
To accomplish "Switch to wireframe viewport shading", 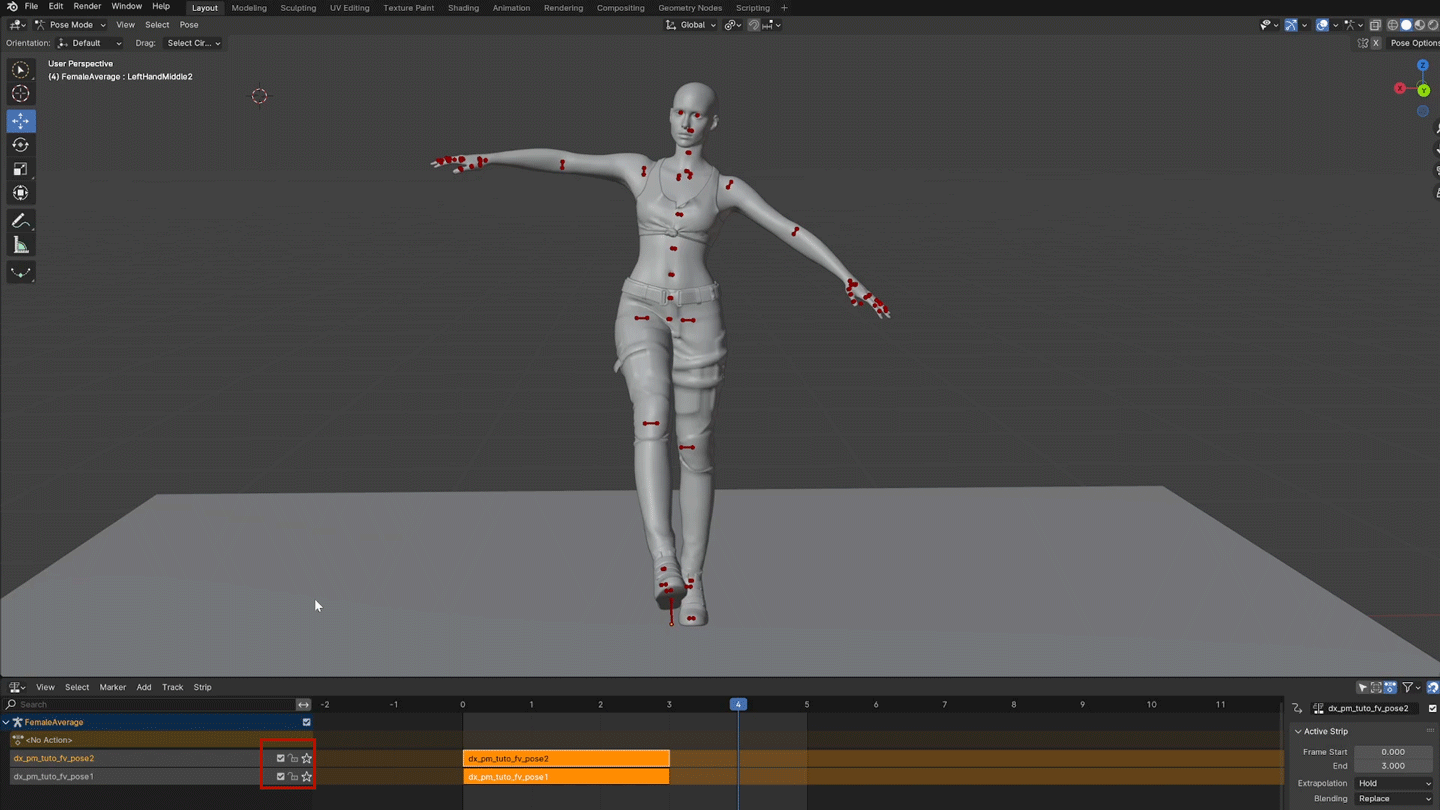I will click(1392, 25).
